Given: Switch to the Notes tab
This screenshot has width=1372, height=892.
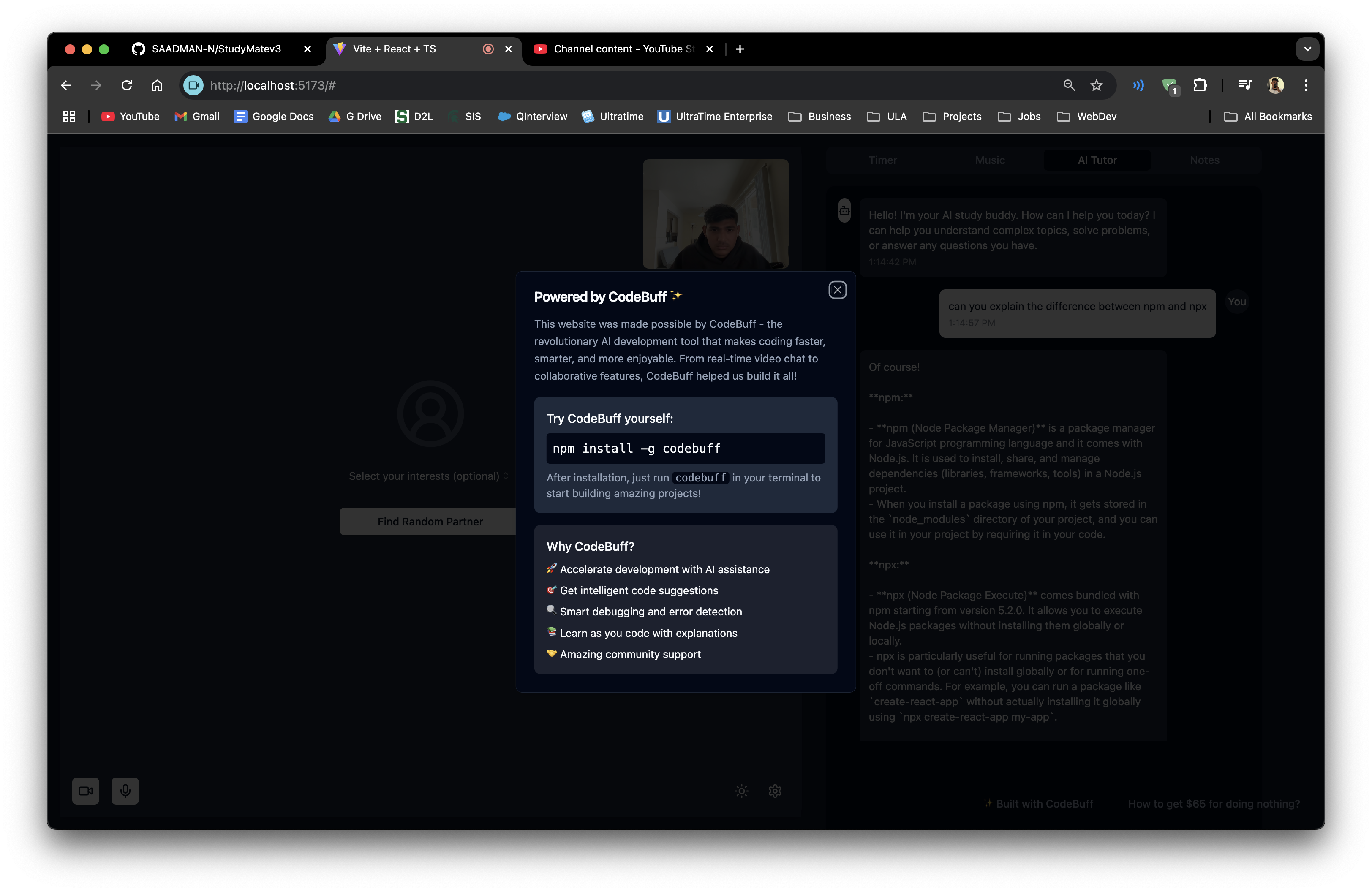Looking at the screenshot, I should (x=1204, y=160).
